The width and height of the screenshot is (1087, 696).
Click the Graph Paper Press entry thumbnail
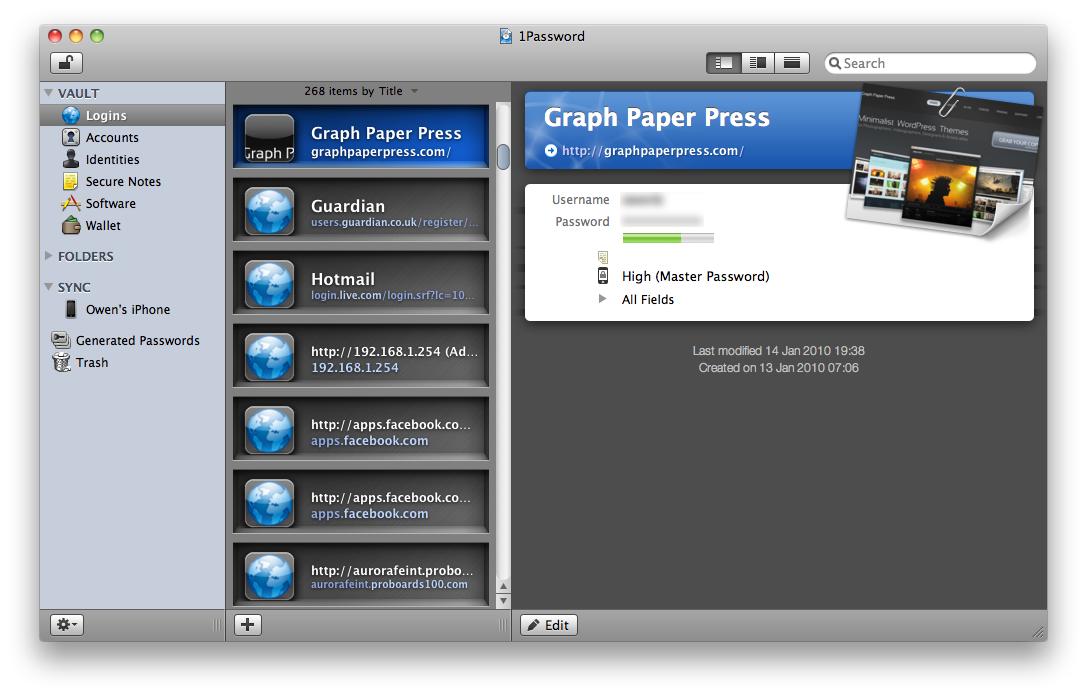(x=270, y=138)
